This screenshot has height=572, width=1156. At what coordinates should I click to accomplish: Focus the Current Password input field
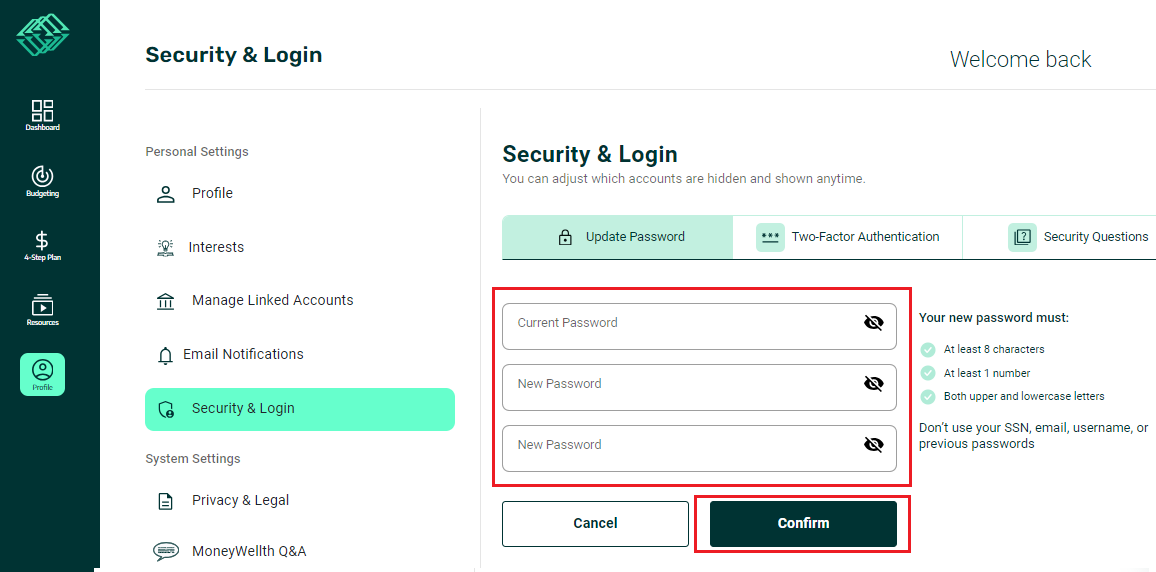[680, 327]
